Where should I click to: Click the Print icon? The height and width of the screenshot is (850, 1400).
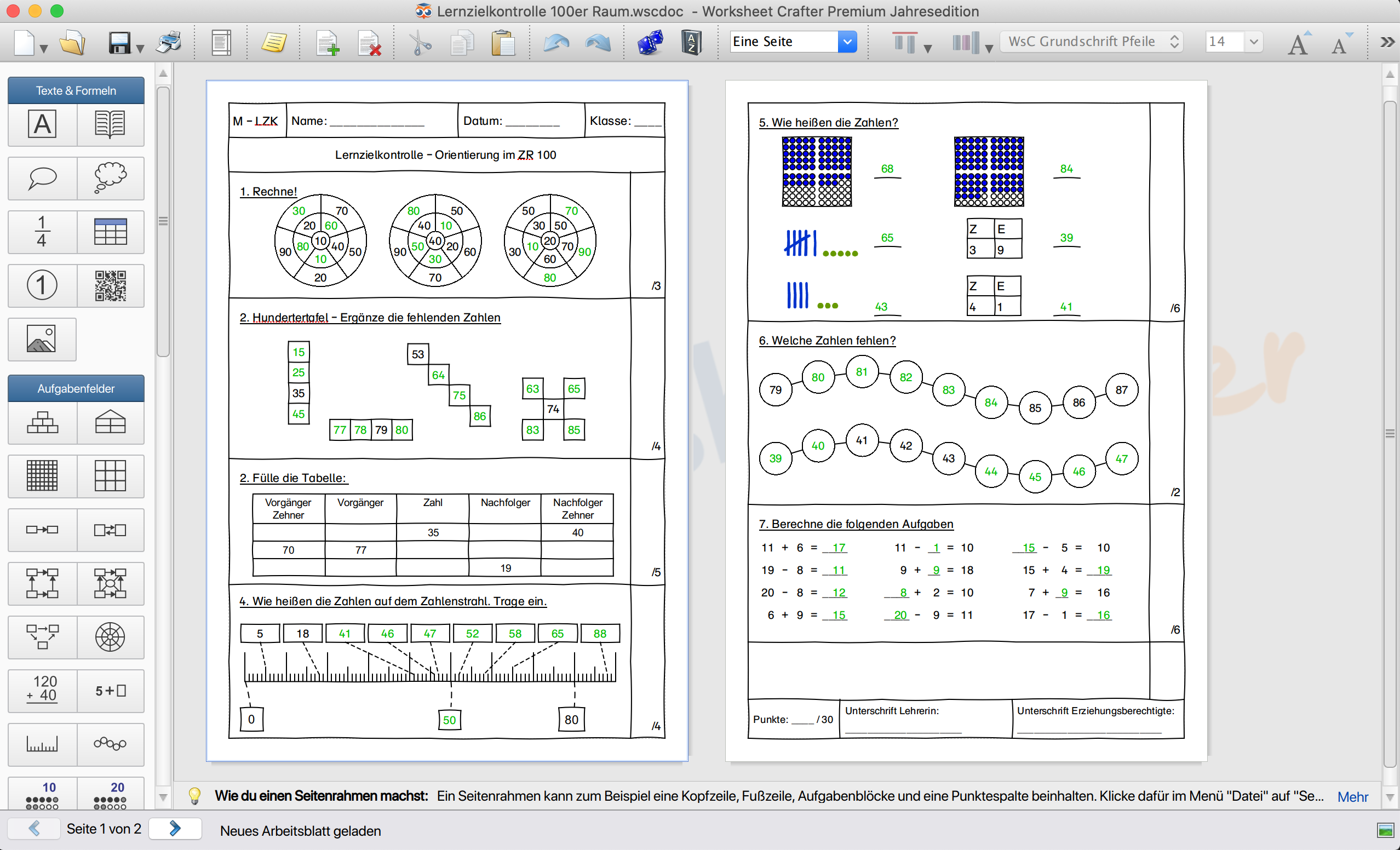169,43
